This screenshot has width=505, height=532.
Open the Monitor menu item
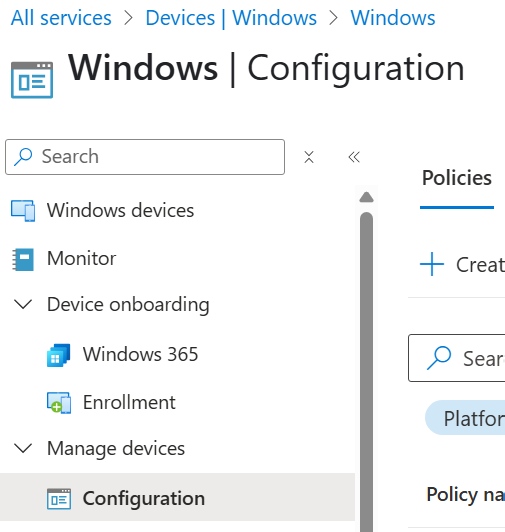point(81,259)
